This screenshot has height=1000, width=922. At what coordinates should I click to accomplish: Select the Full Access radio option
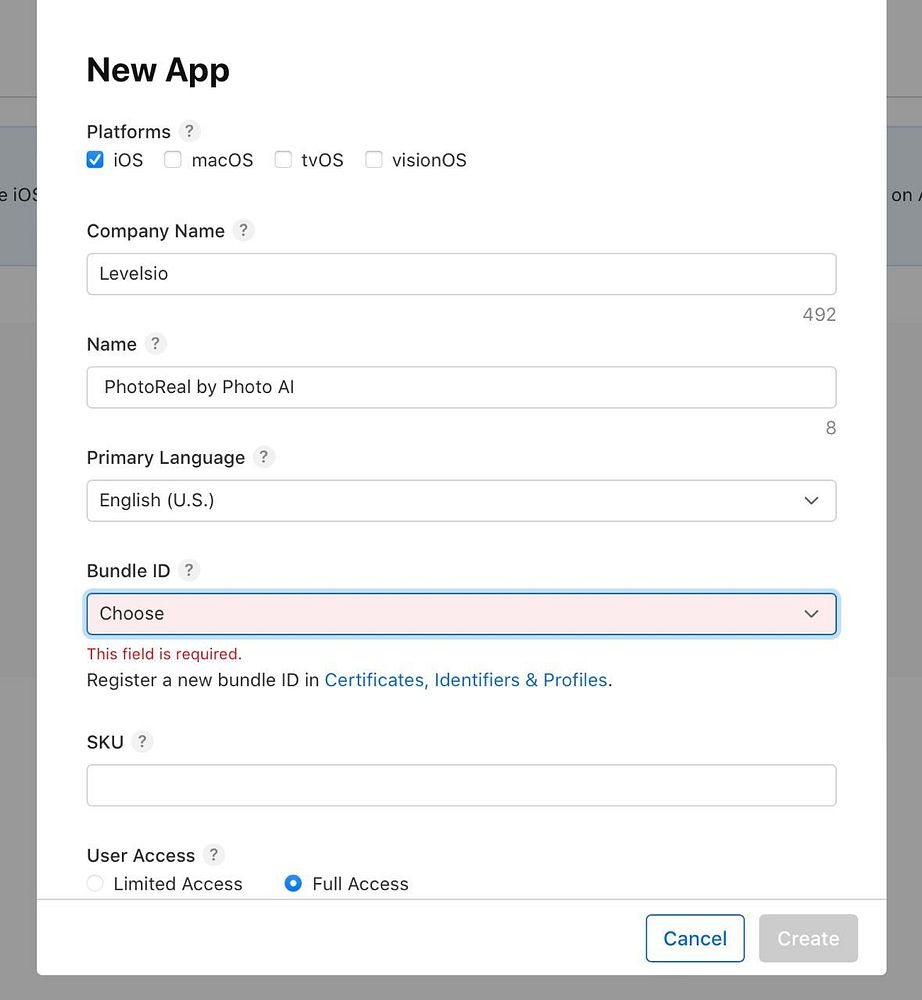tap(293, 884)
